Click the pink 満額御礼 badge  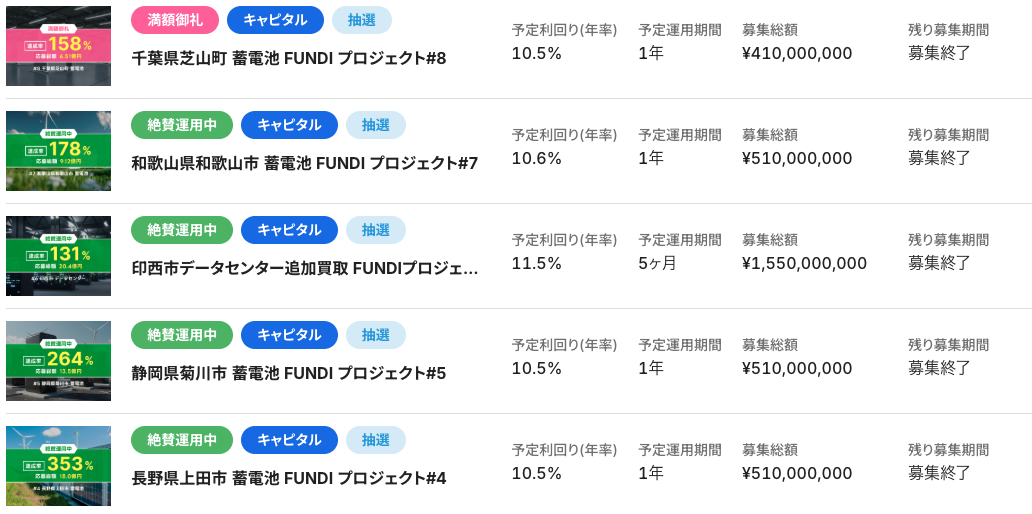point(175,20)
